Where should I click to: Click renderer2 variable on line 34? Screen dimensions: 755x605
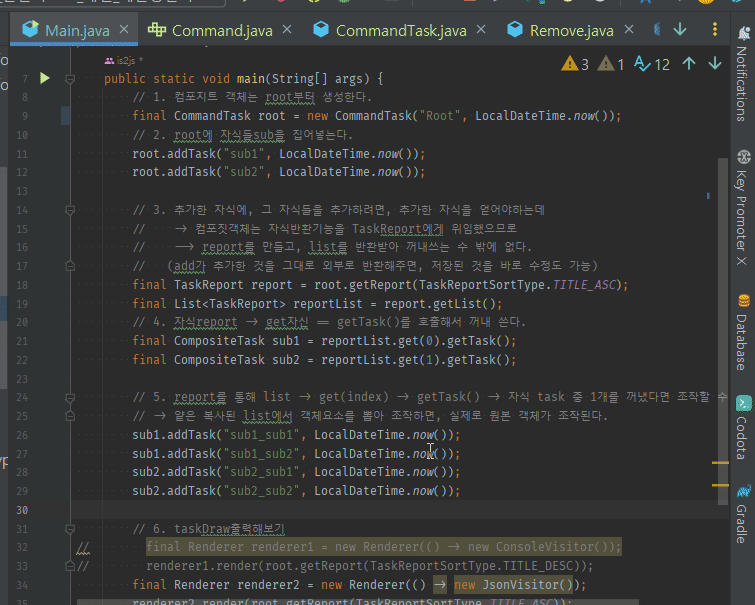tap(268, 585)
